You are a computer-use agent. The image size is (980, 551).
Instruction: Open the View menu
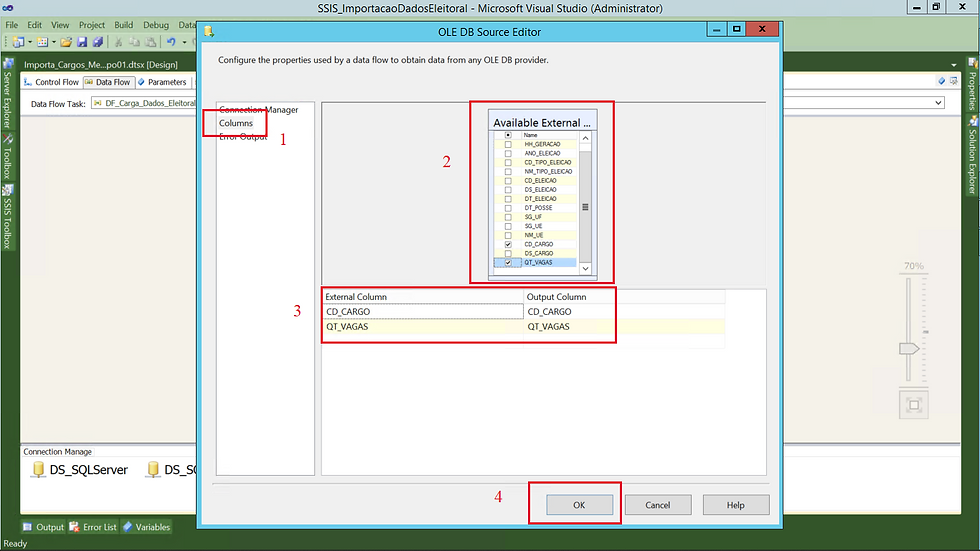(60, 25)
